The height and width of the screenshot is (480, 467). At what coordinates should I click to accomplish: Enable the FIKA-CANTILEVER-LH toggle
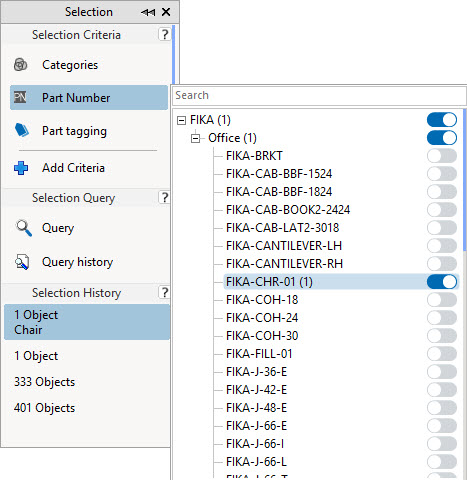[x=442, y=246]
